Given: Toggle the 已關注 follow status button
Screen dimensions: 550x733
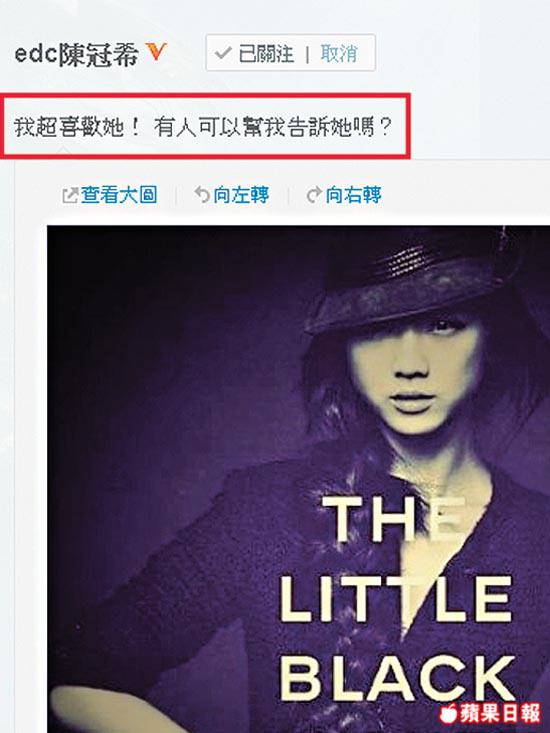Looking at the screenshot, I should (x=255, y=53).
